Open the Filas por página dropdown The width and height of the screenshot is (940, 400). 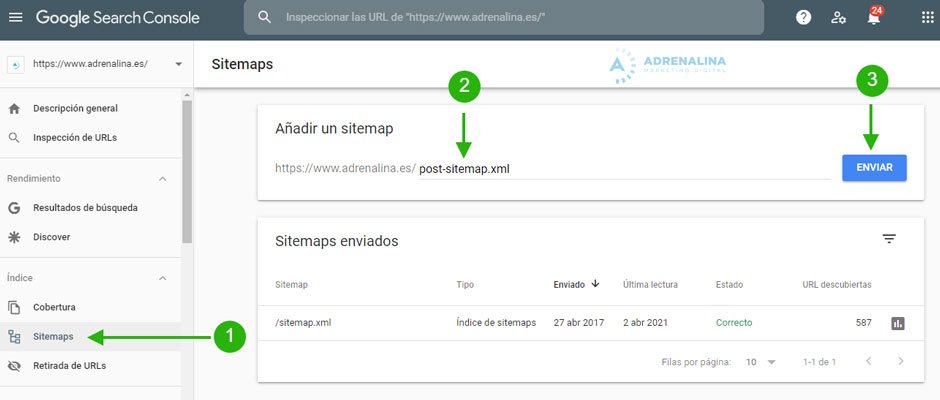[761, 362]
